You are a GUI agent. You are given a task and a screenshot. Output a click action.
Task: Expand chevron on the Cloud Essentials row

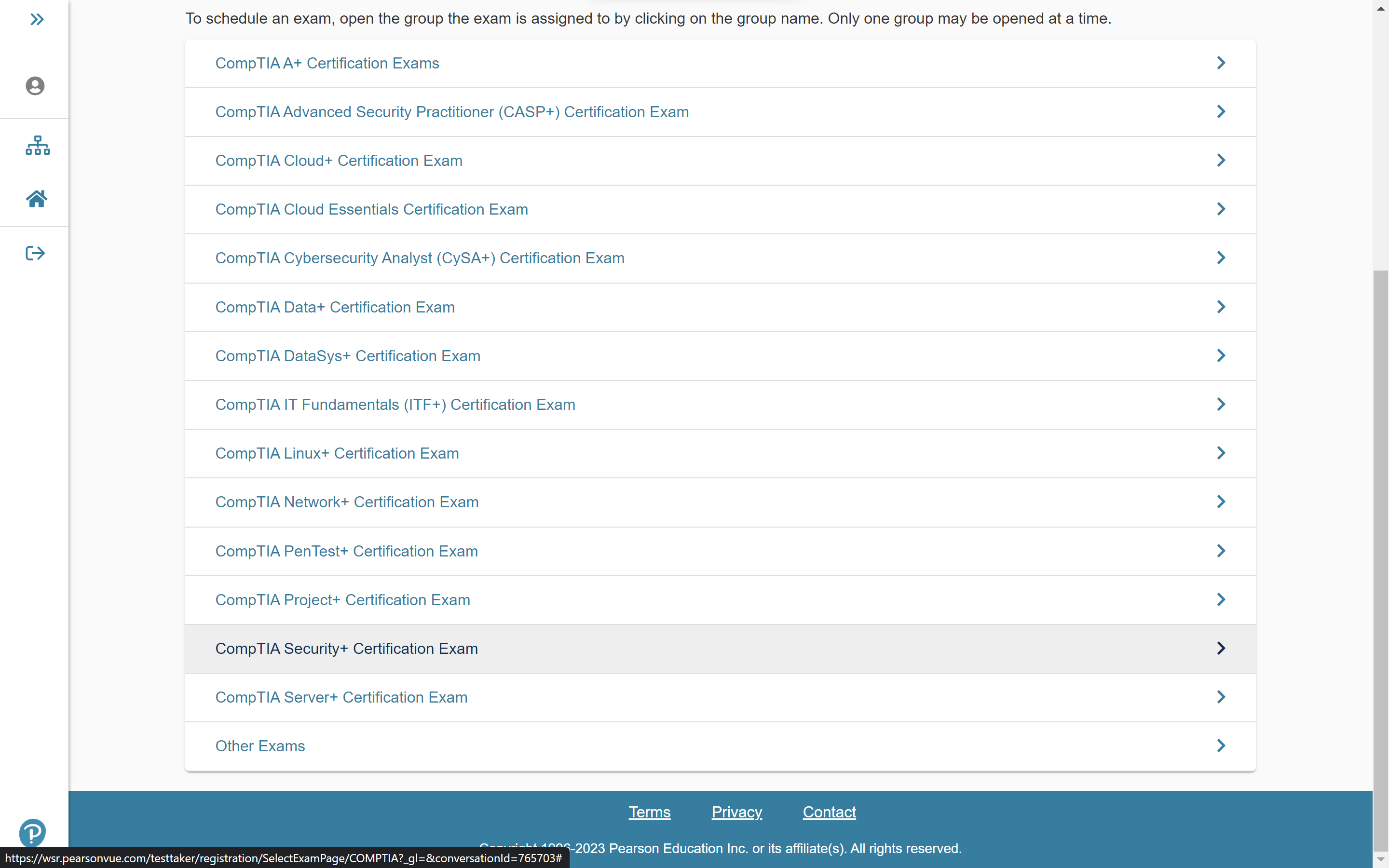[1221, 209]
